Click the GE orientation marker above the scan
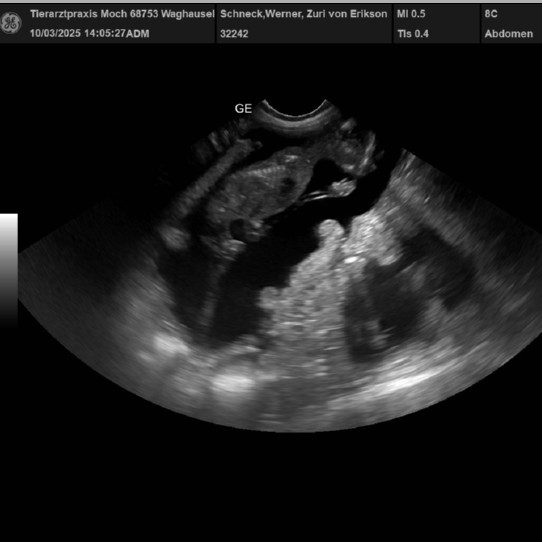This screenshot has height=542, width=542. [x=243, y=109]
